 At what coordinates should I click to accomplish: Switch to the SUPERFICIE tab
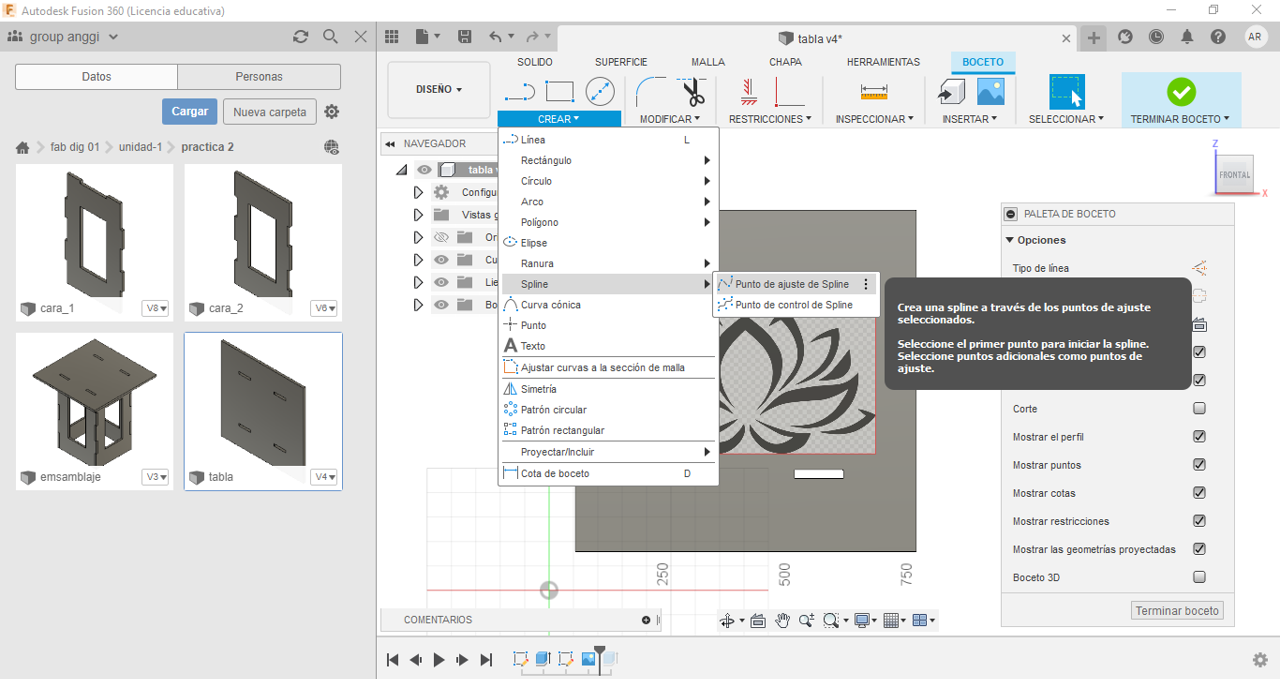click(621, 62)
